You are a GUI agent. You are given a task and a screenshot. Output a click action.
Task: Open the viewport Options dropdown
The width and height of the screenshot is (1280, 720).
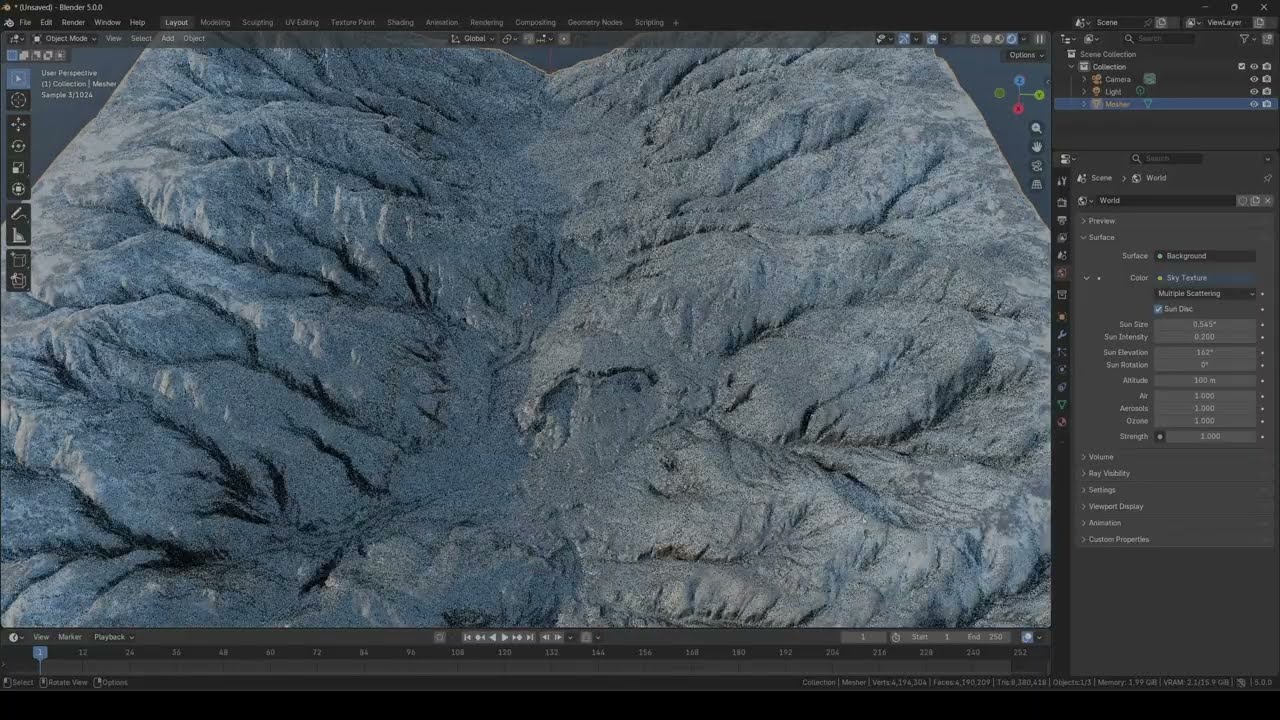point(1025,55)
